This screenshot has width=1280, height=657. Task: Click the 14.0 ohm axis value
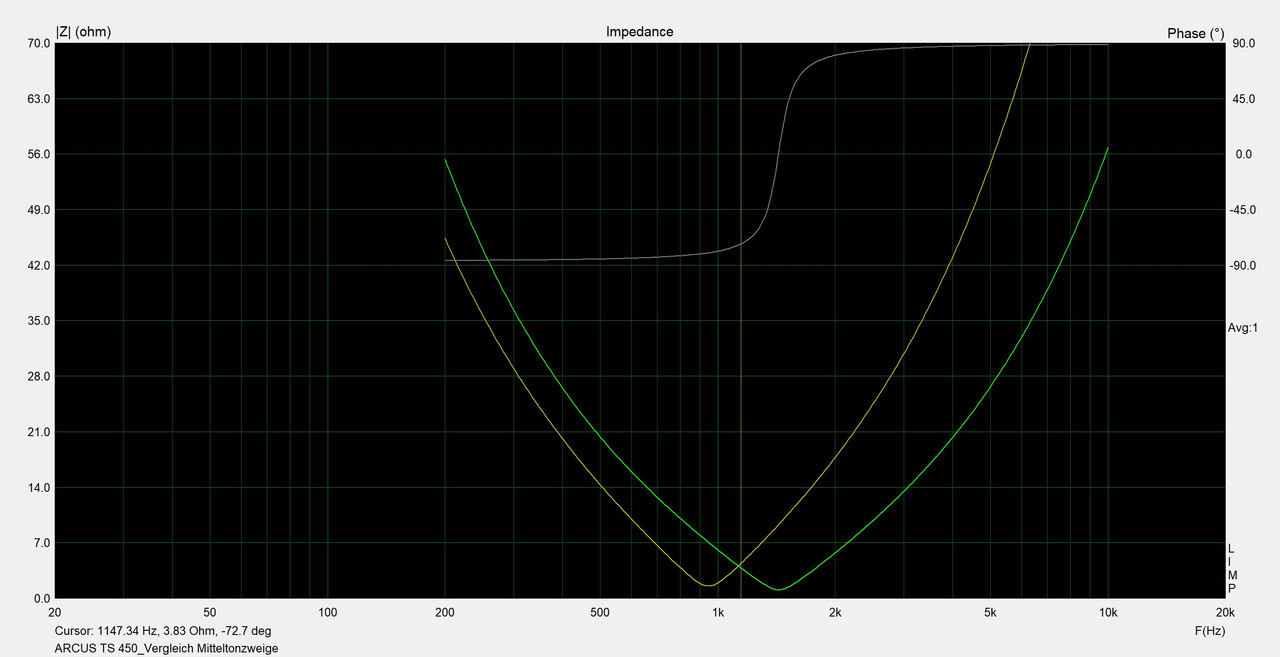coord(39,488)
